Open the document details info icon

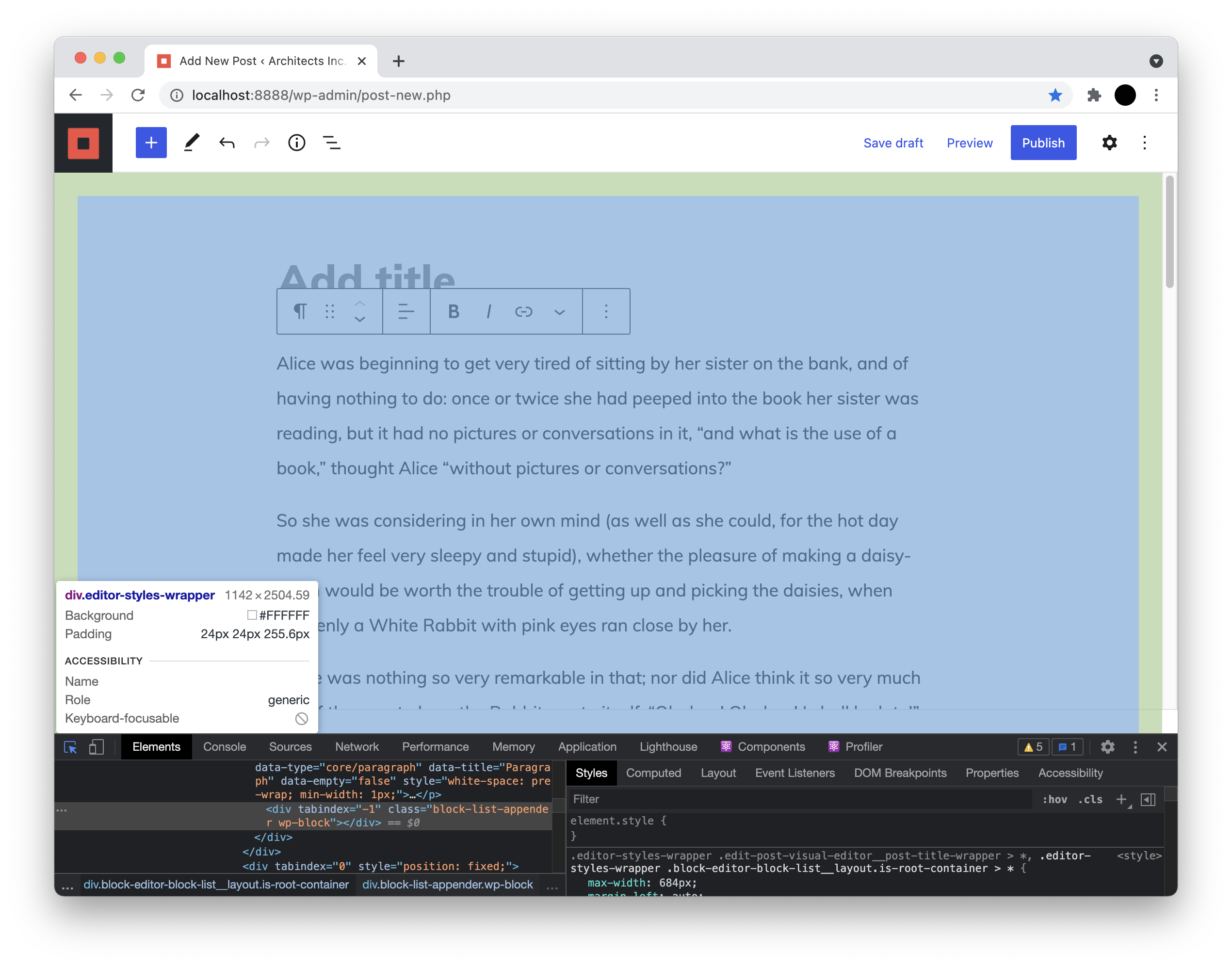coord(296,142)
